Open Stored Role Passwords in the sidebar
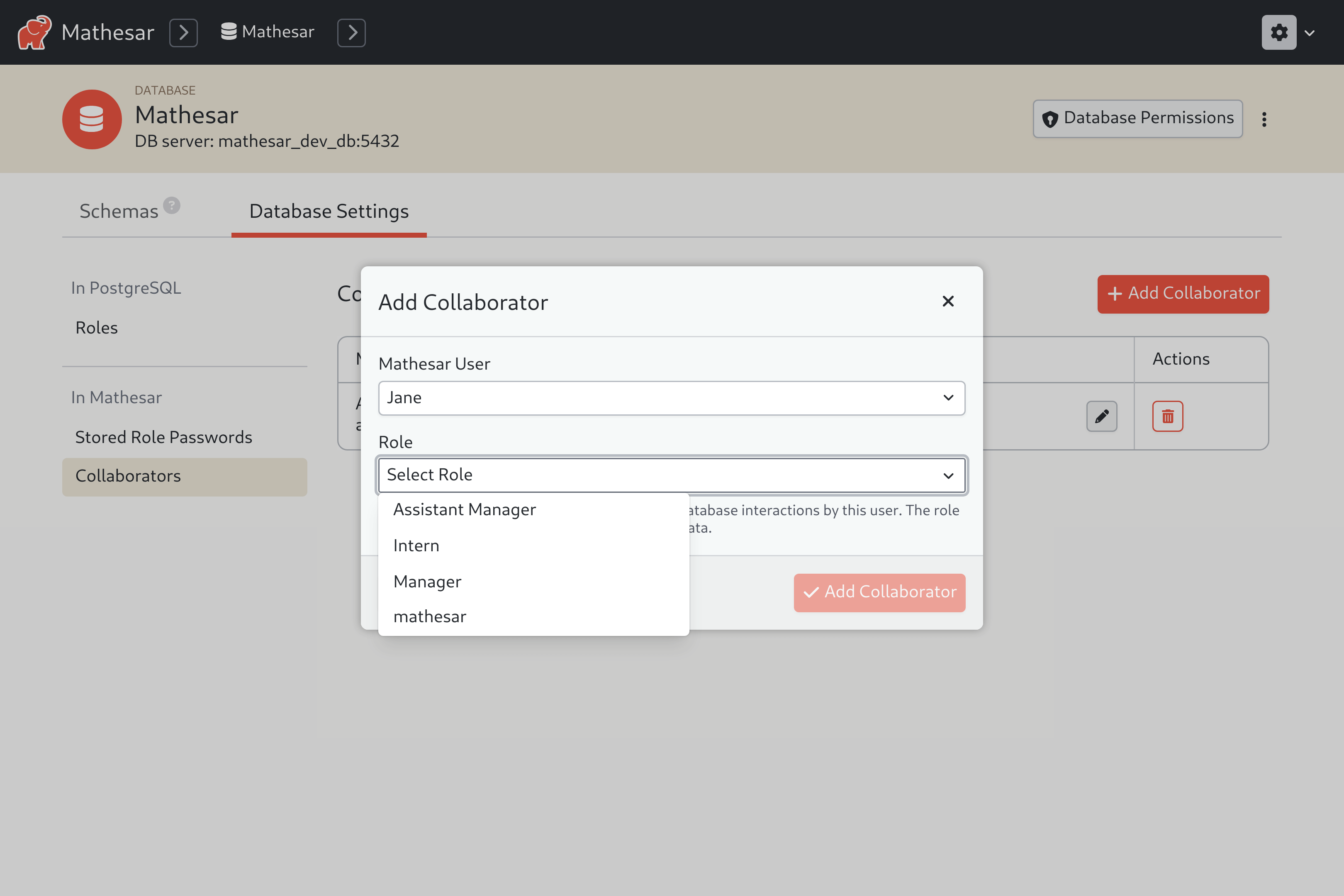1344x896 pixels. coord(163,437)
